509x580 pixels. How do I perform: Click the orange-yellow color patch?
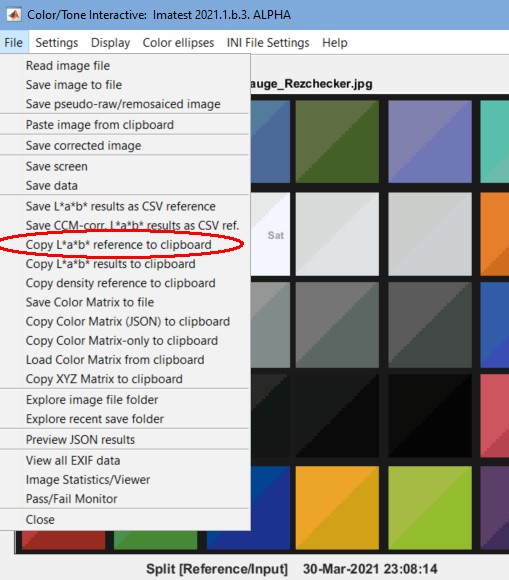point(337,508)
